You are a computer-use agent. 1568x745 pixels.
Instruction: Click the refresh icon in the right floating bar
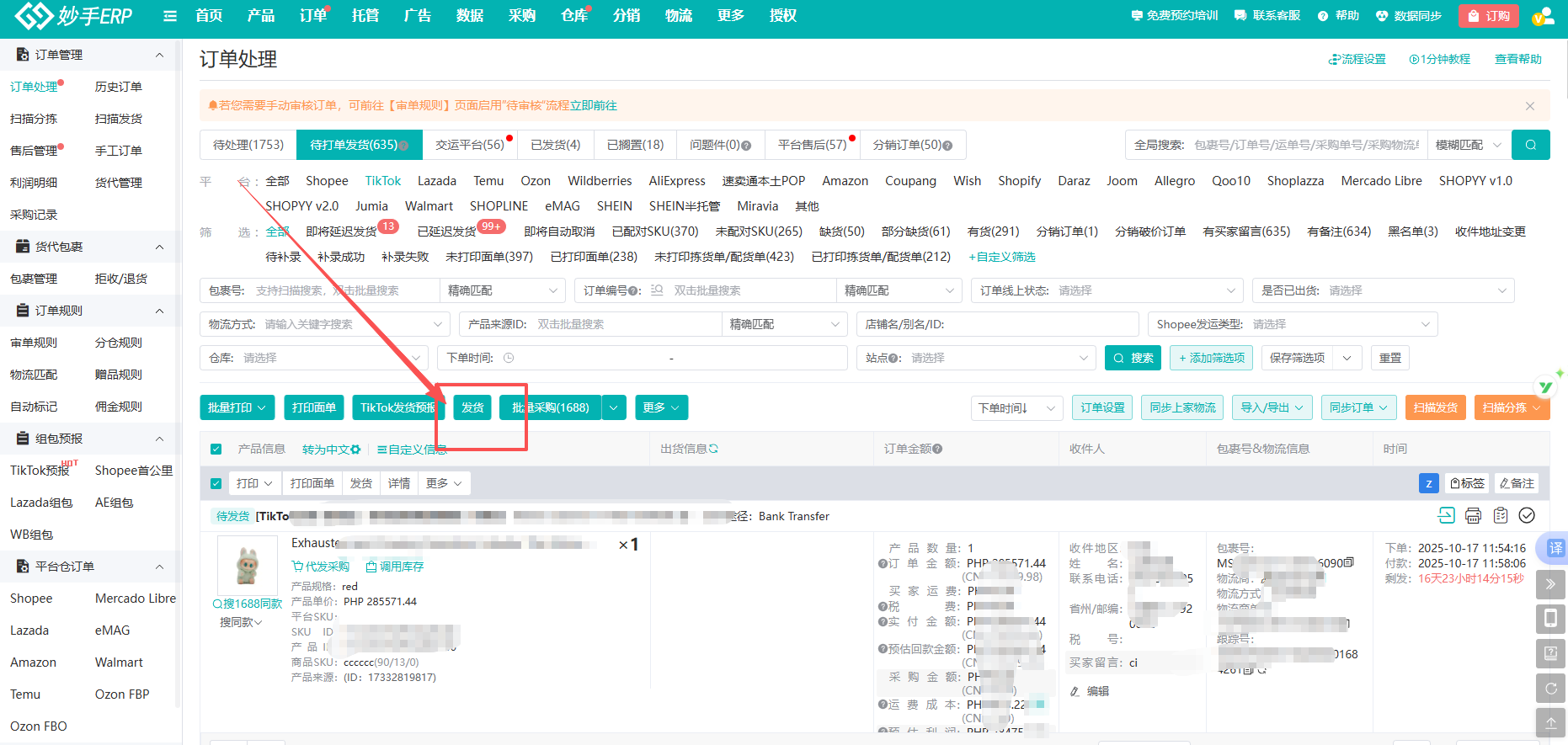coord(1550,688)
